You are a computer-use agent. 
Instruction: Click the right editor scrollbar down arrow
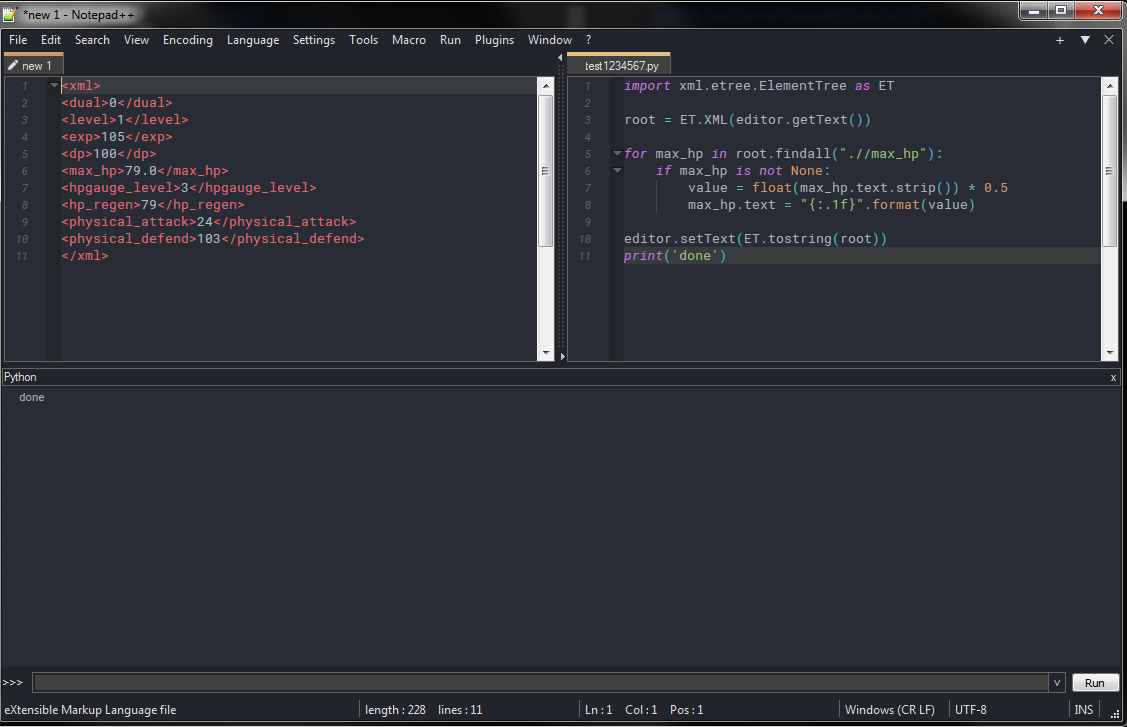pos(1110,353)
